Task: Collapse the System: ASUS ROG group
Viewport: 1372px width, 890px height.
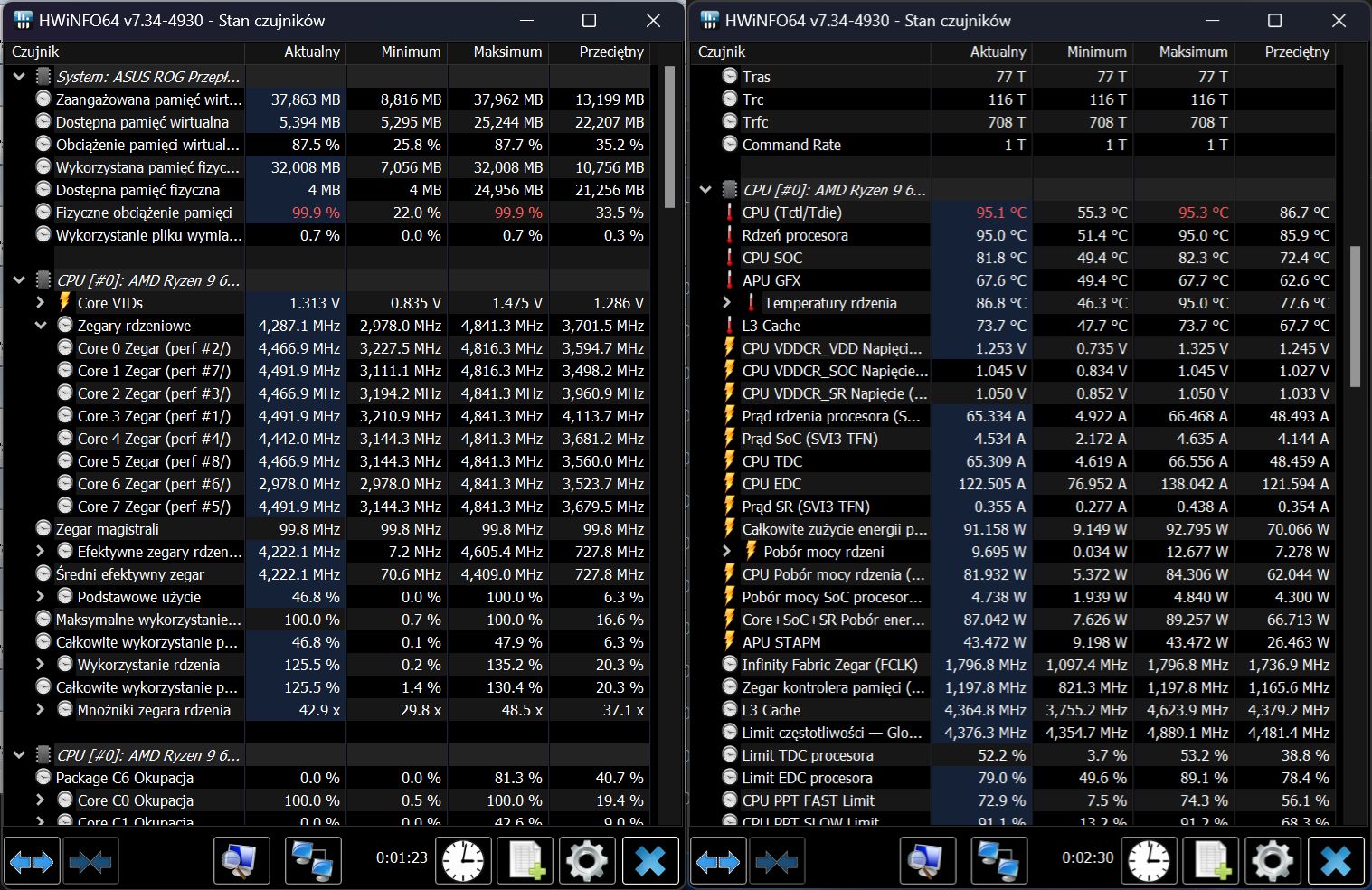Action: coord(19,77)
